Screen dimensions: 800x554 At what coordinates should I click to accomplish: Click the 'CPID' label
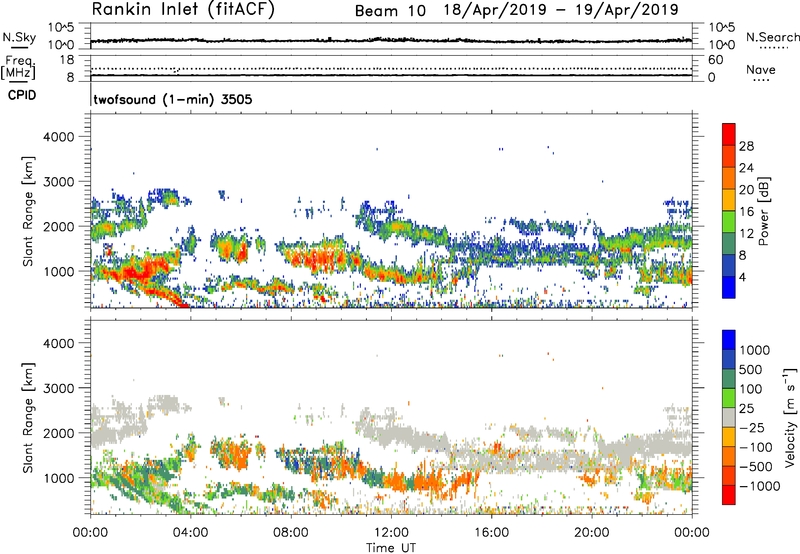pyautogui.click(x=22, y=95)
